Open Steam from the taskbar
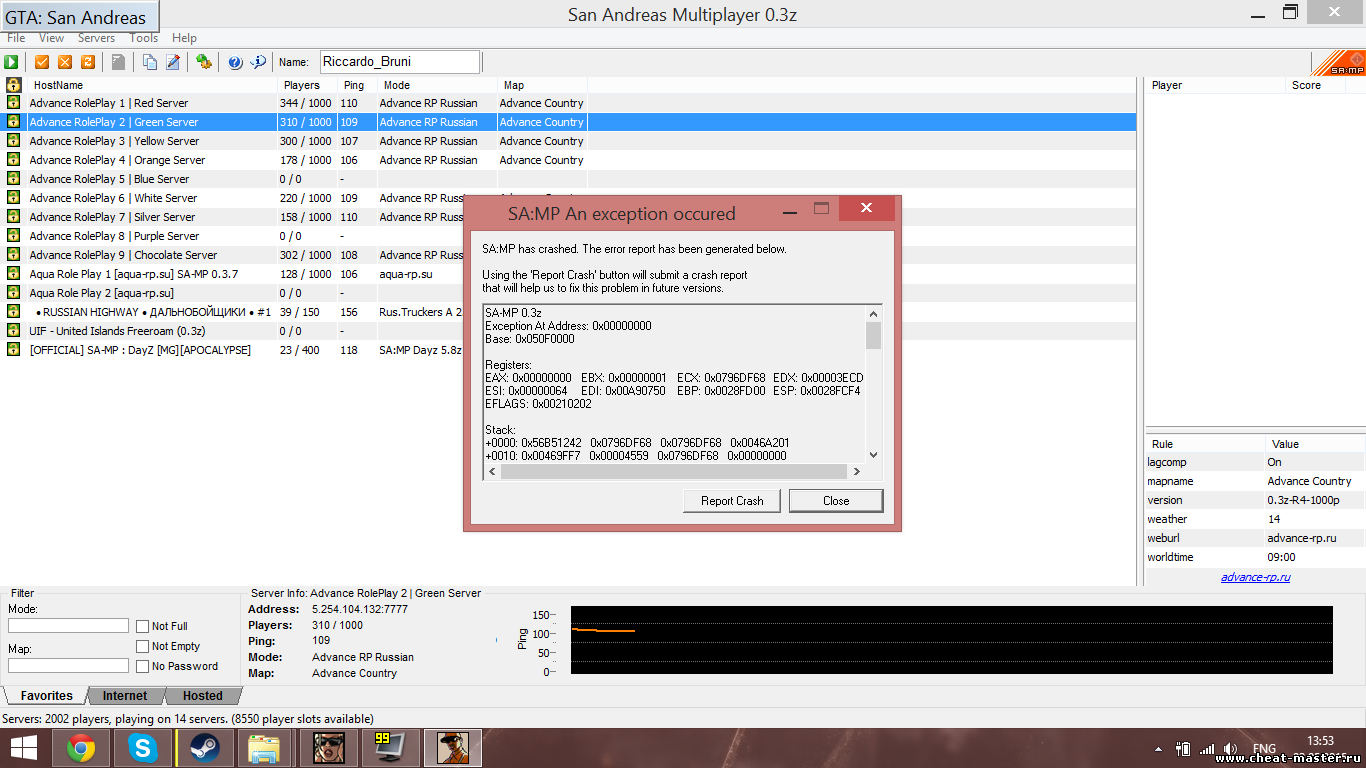This screenshot has width=1366, height=768. (205, 748)
